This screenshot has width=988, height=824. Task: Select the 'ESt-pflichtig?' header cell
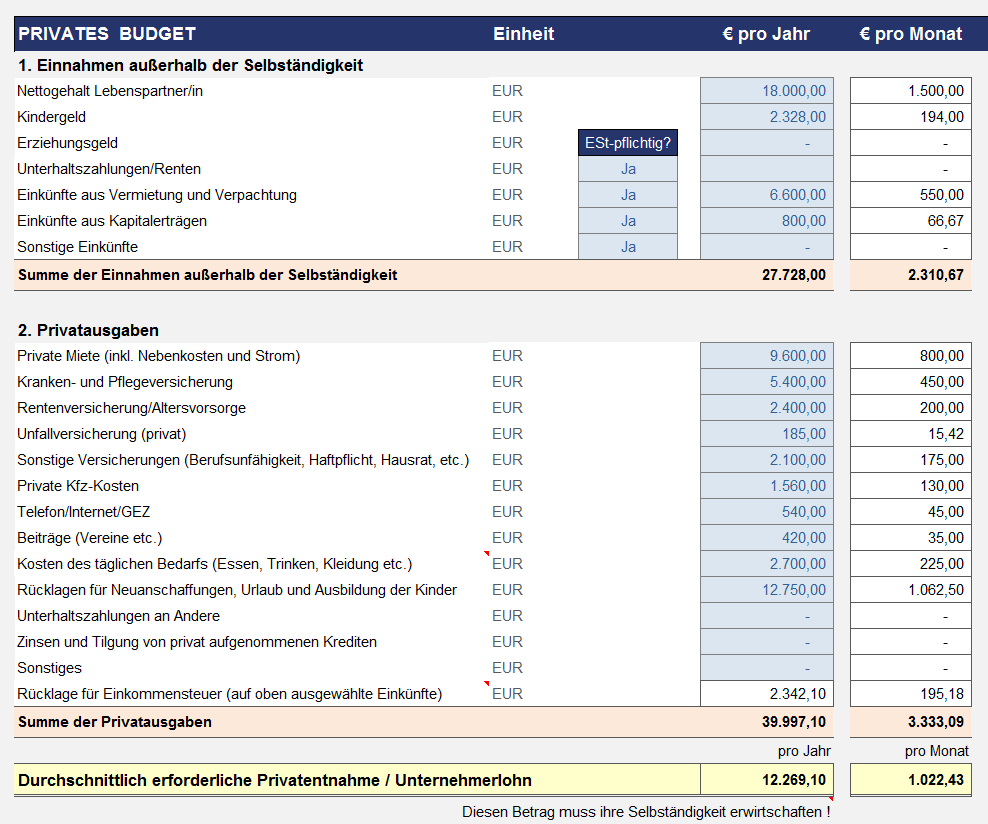[628, 143]
